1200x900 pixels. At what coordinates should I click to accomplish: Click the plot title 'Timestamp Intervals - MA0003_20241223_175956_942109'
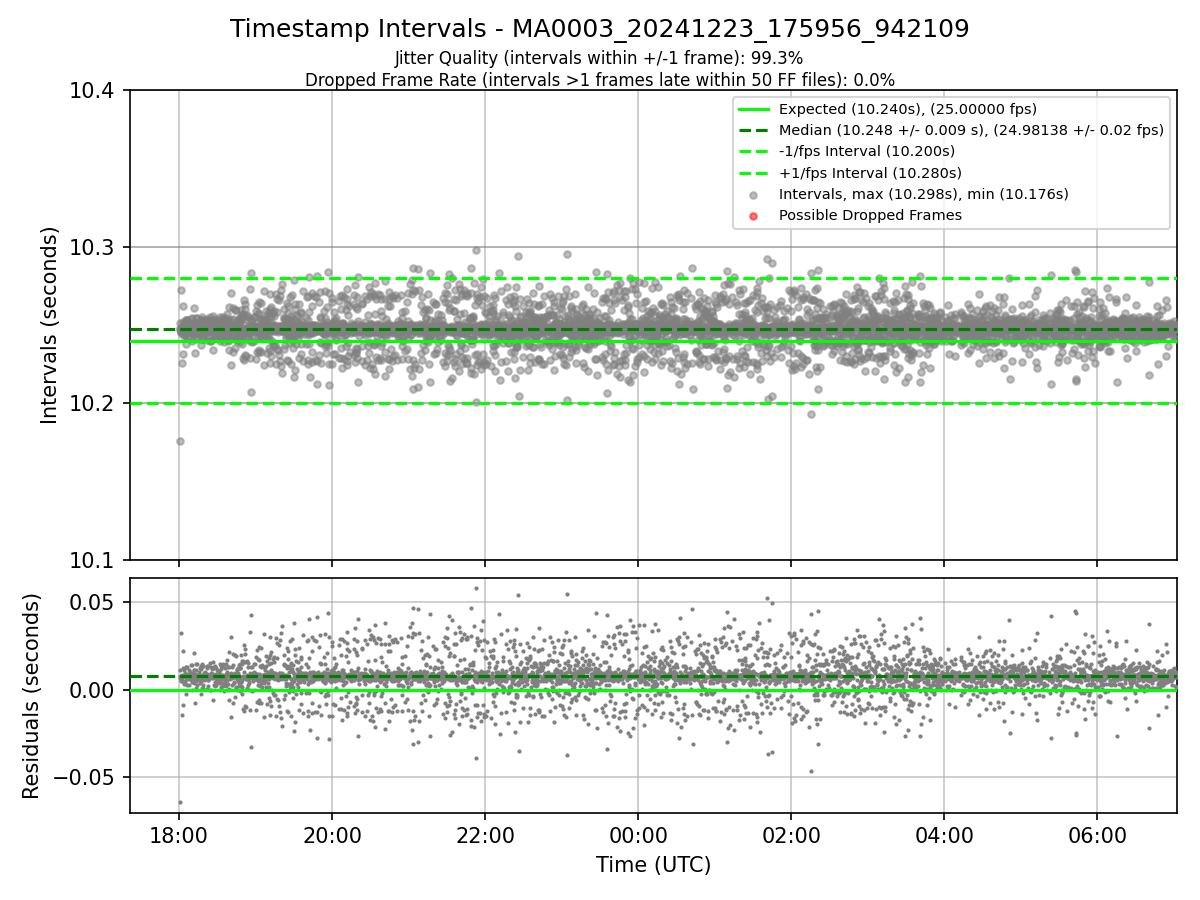click(x=599, y=29)
